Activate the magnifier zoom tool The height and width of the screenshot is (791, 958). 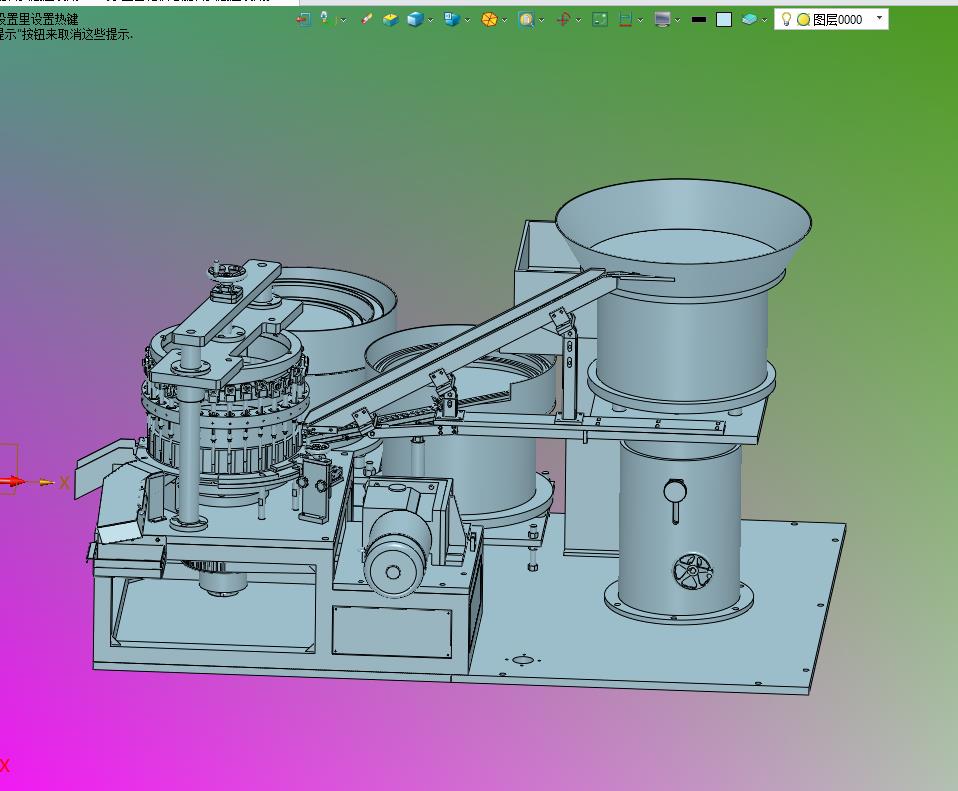tap(526, 19)
